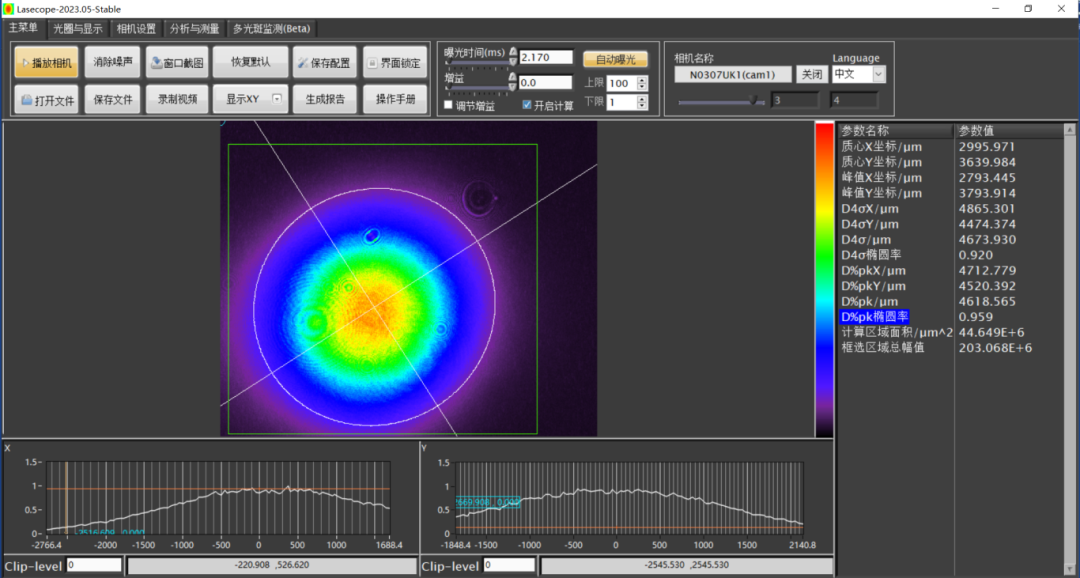The image size is (1080, 578).
Task: Click the beam profile image center
Action: (408, 279)
